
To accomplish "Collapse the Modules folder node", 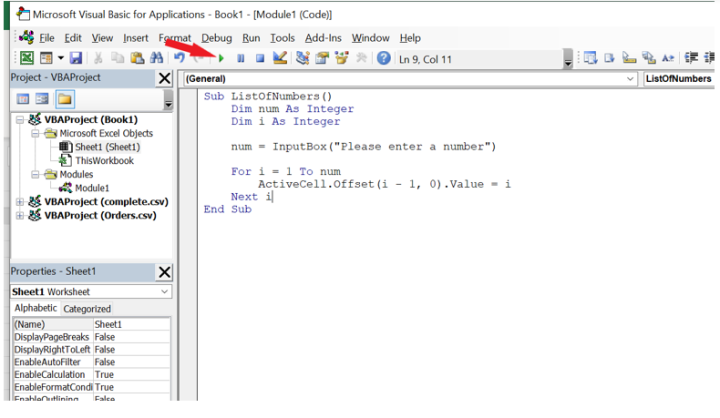I will [x=35, y=175].
